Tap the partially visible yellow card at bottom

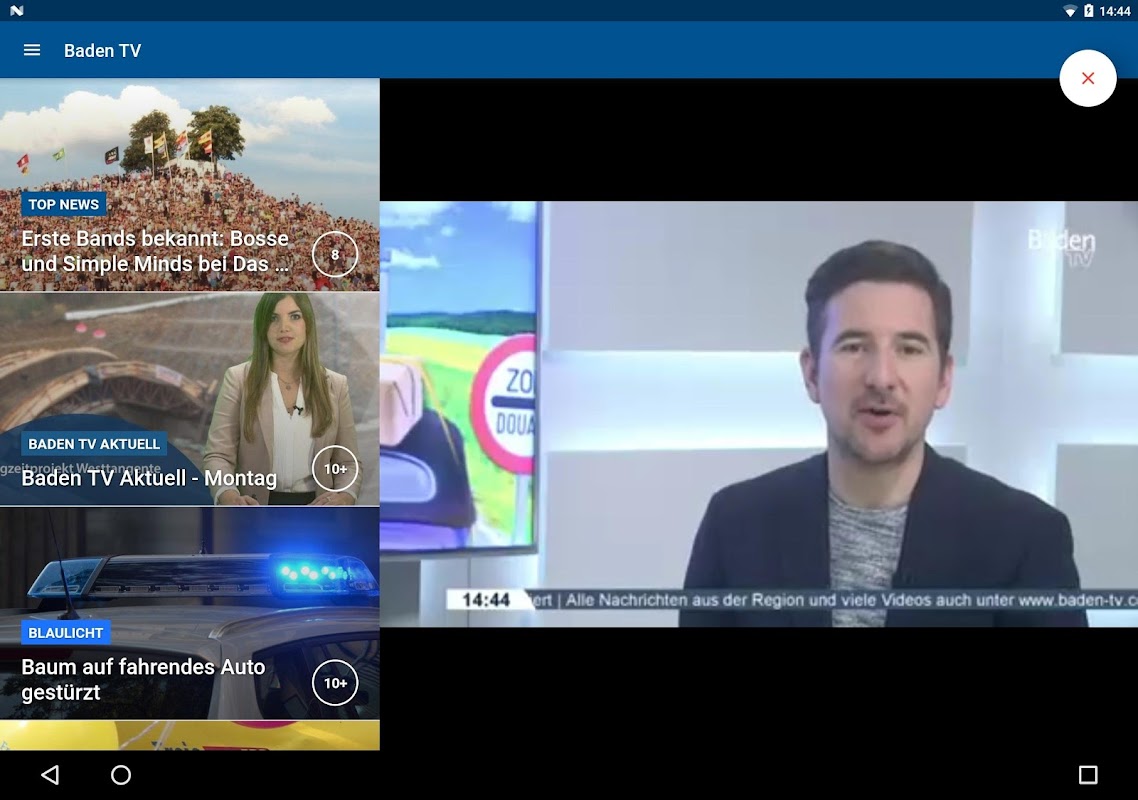coord(190,735)
